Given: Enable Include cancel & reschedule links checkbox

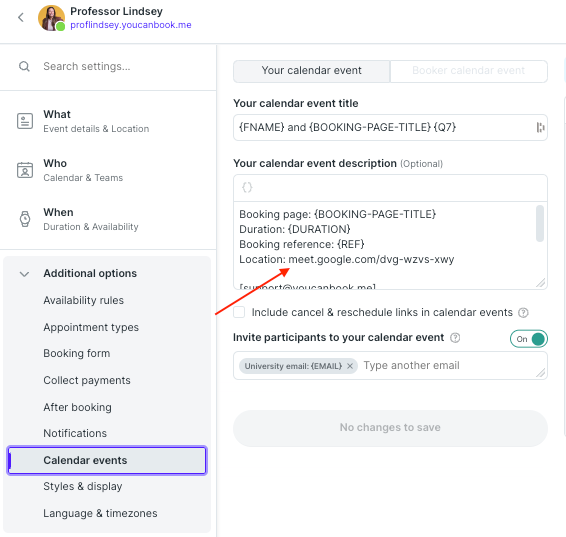Looking at the screenshot, I should click(x=239, y=312).
